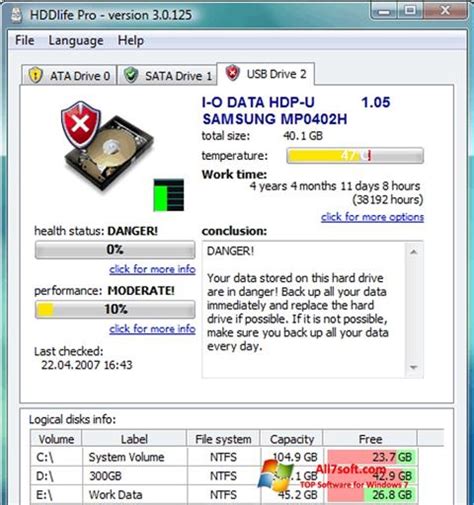Minimize the HDDlife Pro window
Image resolution: width=474 pixels, height=505 pixels.
[x=385, y=11]
